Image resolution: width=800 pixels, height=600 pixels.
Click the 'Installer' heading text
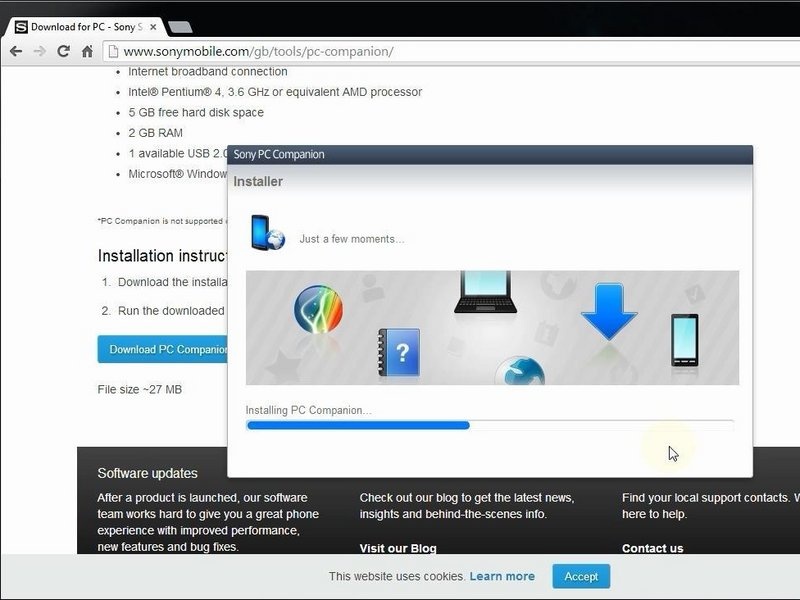point(258,182)
